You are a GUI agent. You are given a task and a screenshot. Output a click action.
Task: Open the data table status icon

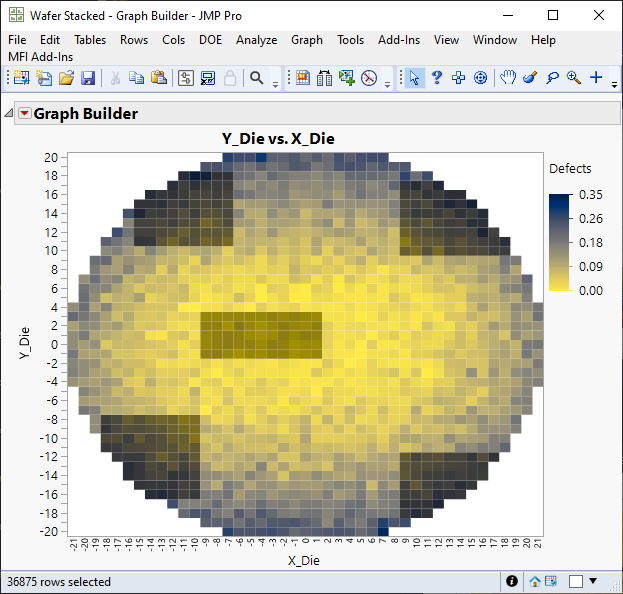(x=551, y=581)
